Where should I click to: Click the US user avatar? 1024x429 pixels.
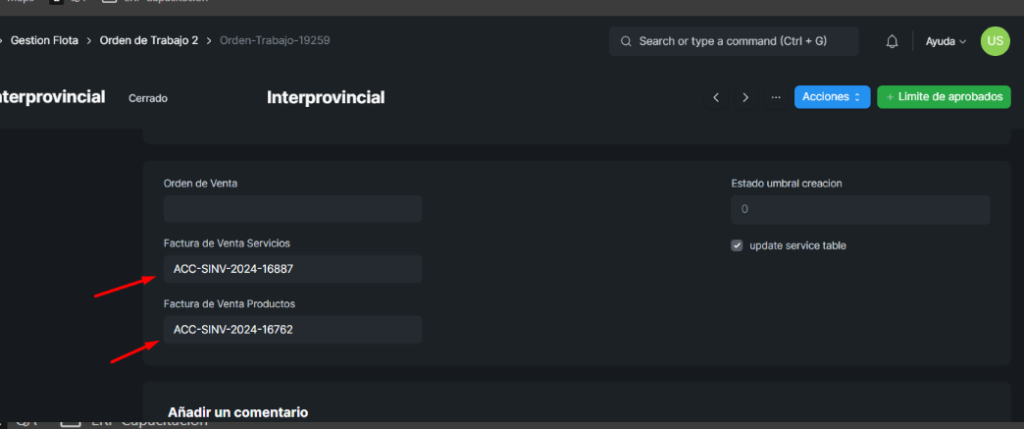coord(995,41)
